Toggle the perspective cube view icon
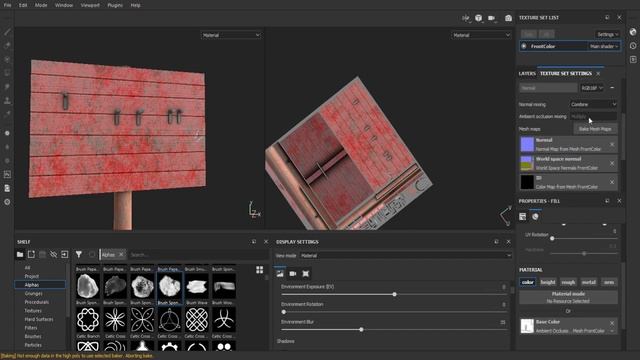The height and width of the screenshot is (360, 640). pos(478,18)
